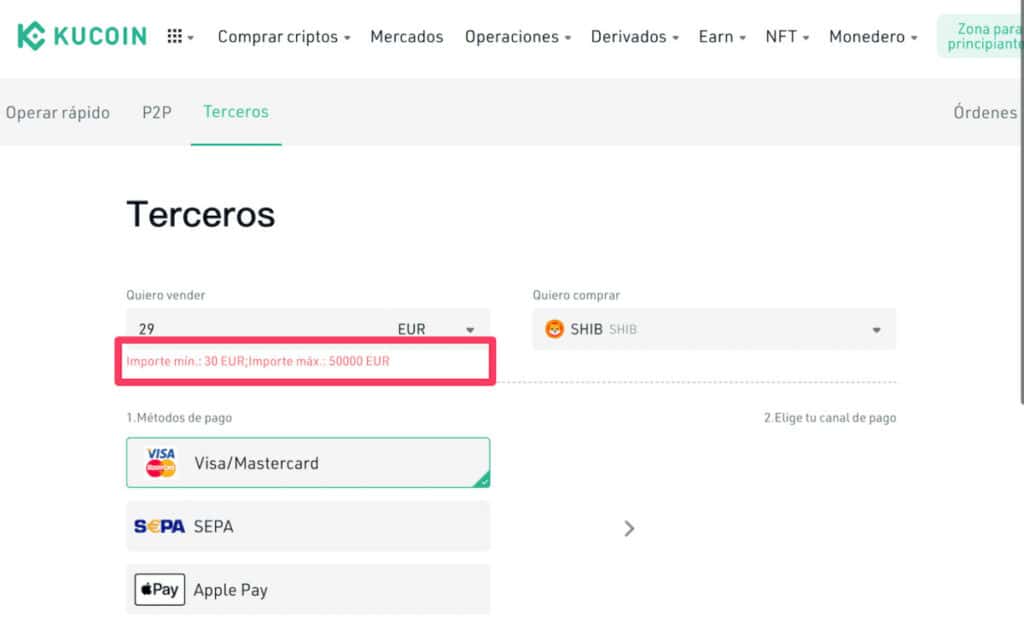Click the SHIB coin icon
1024x640 pixels.
tap(554, 329)
